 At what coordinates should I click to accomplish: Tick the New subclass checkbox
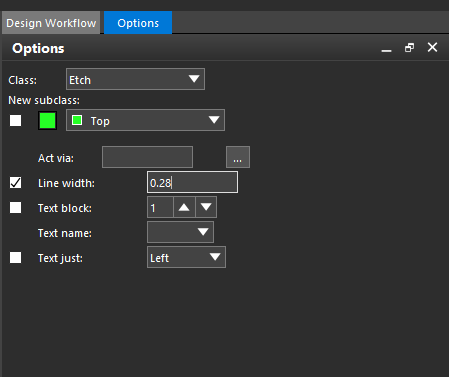pos(15,121)
